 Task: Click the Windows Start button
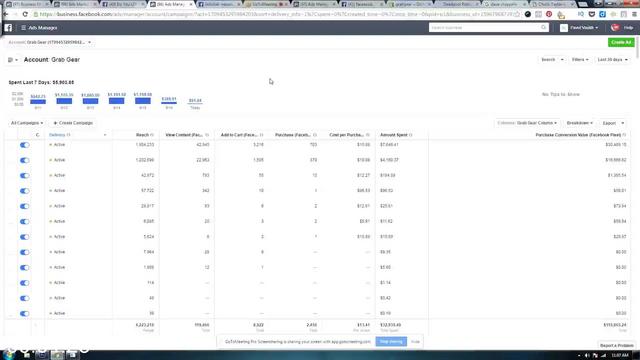pos(8,354)
